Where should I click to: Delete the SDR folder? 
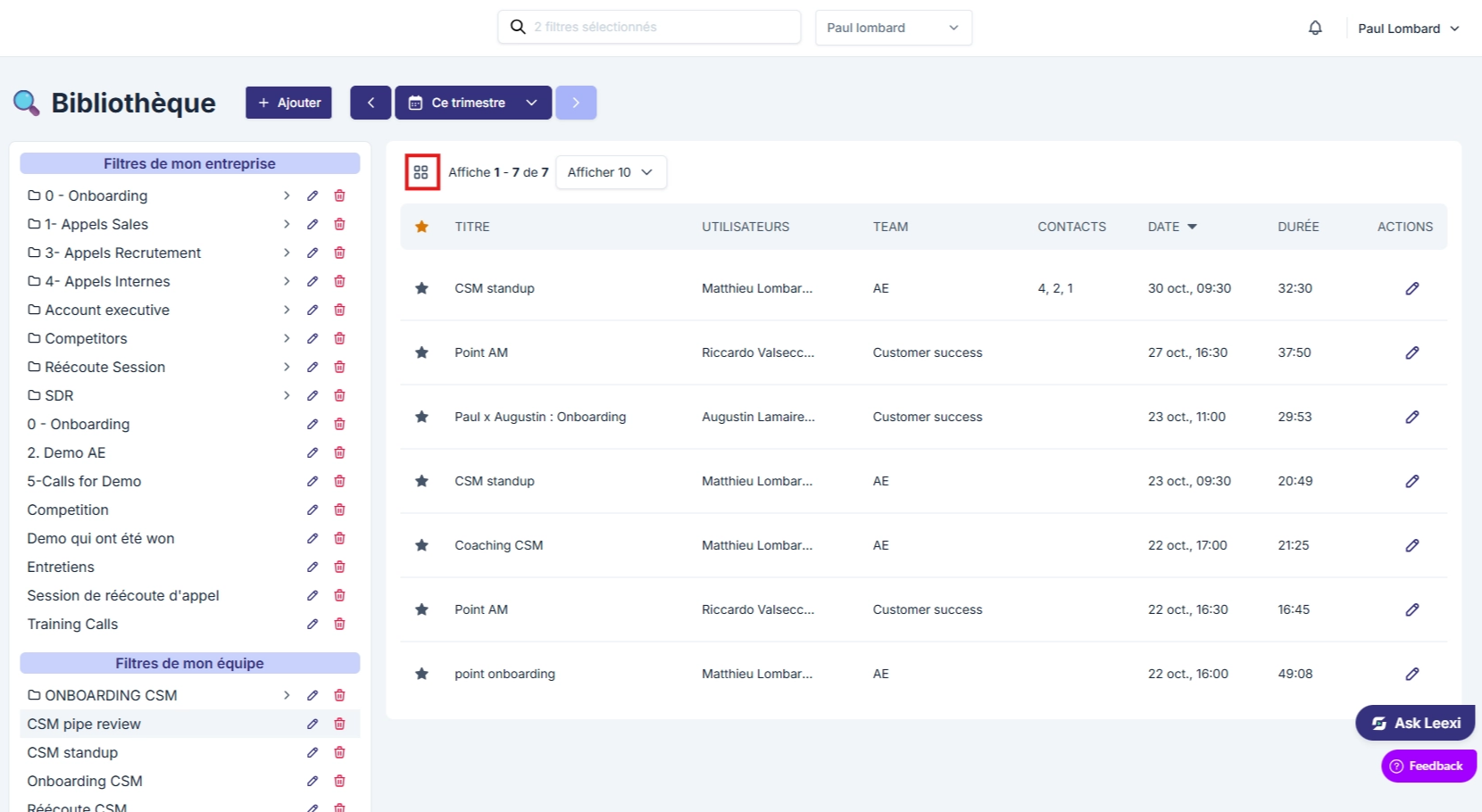(339, 395)
